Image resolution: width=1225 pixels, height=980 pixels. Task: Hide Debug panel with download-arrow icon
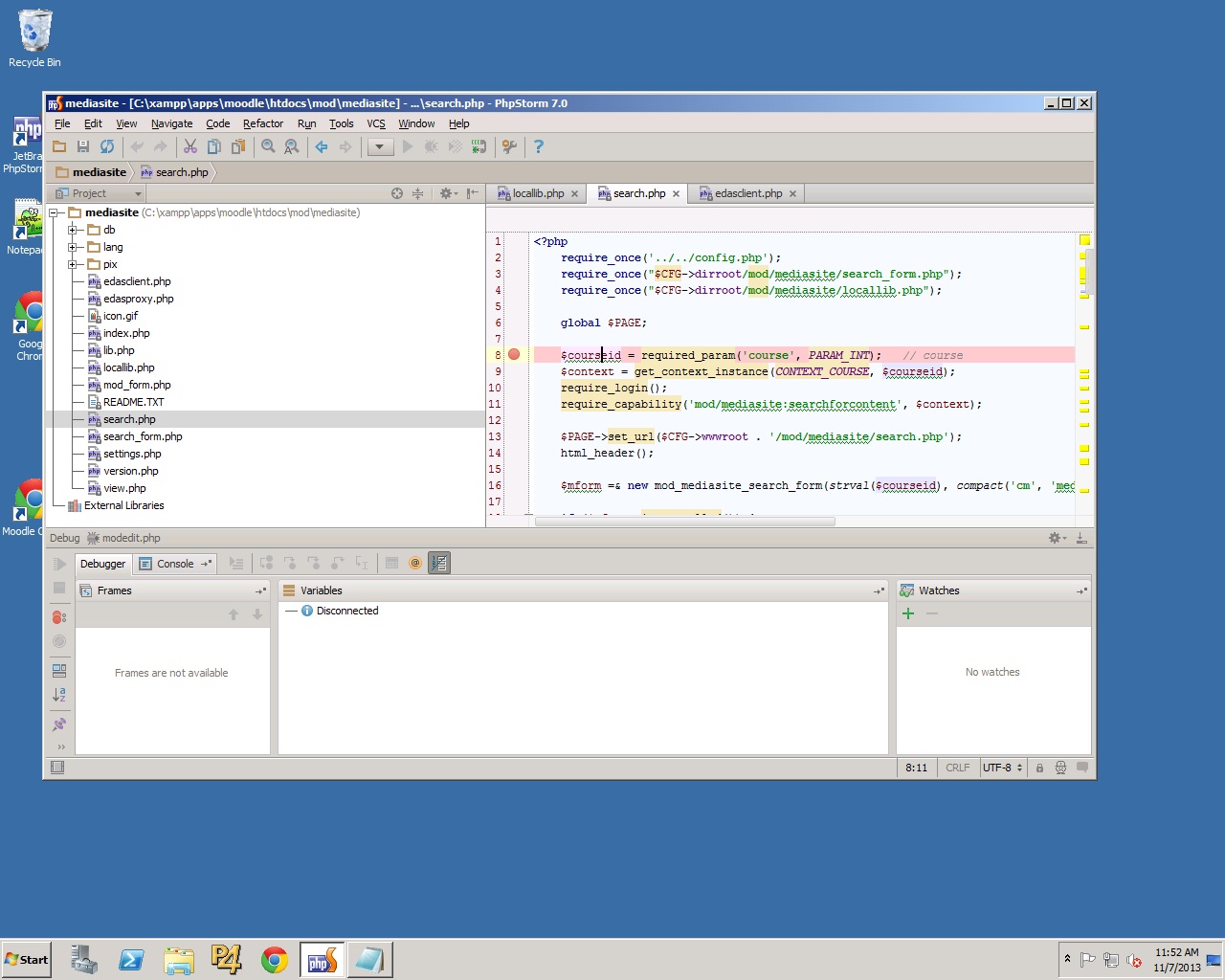point(1081,538)
